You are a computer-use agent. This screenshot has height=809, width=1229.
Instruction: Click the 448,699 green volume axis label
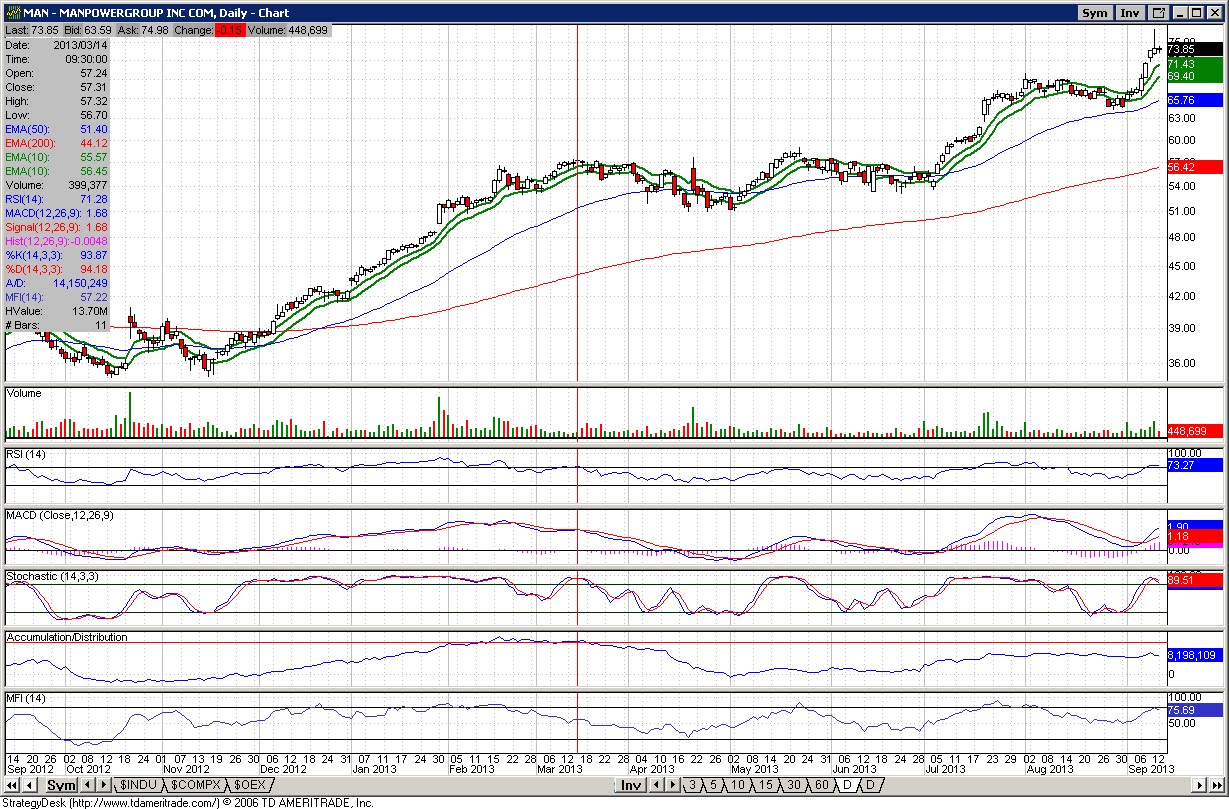pyautogui.click(x=1195, y=431)
